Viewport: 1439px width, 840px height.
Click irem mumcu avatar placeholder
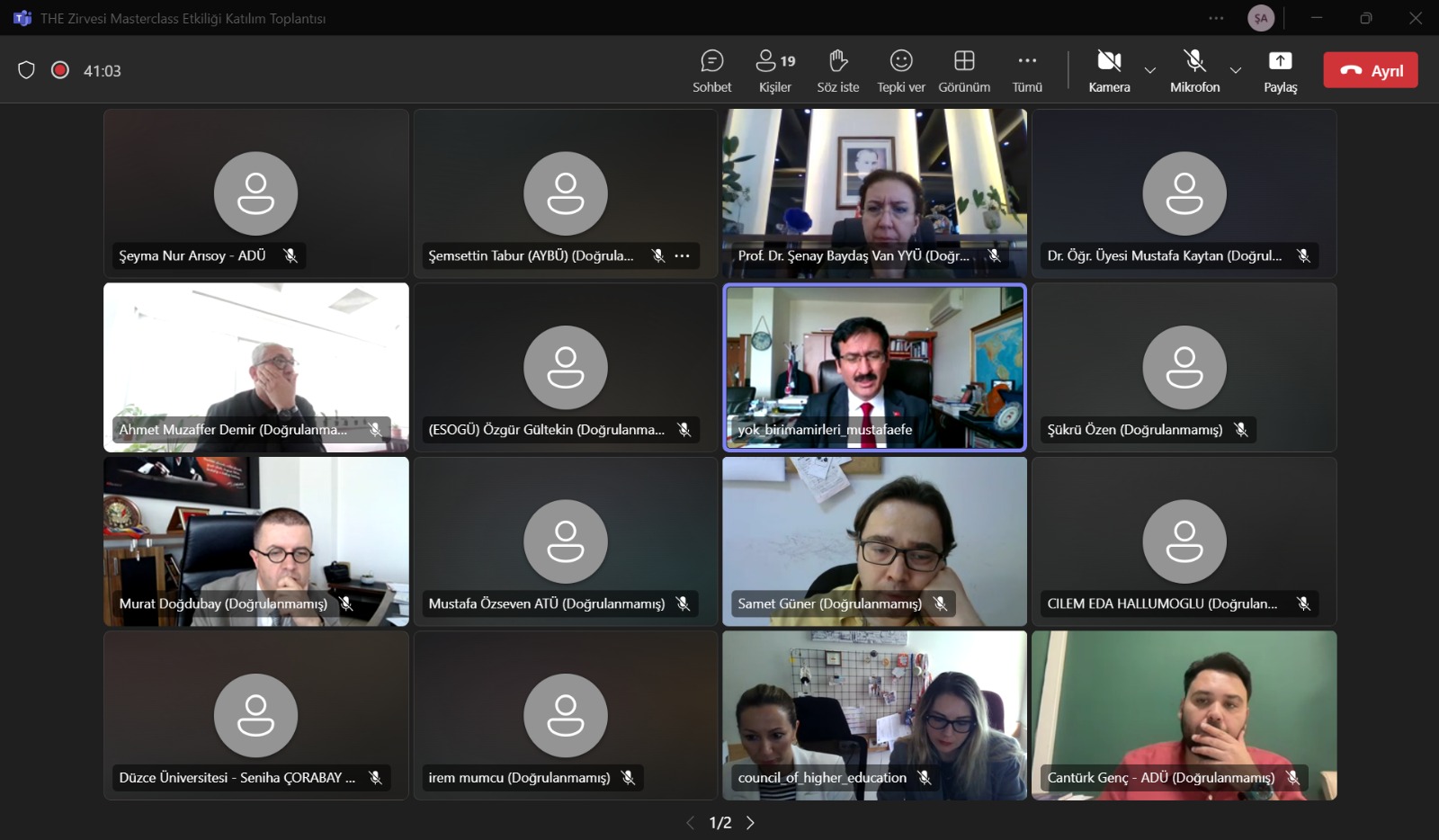(x=566, y=716)
